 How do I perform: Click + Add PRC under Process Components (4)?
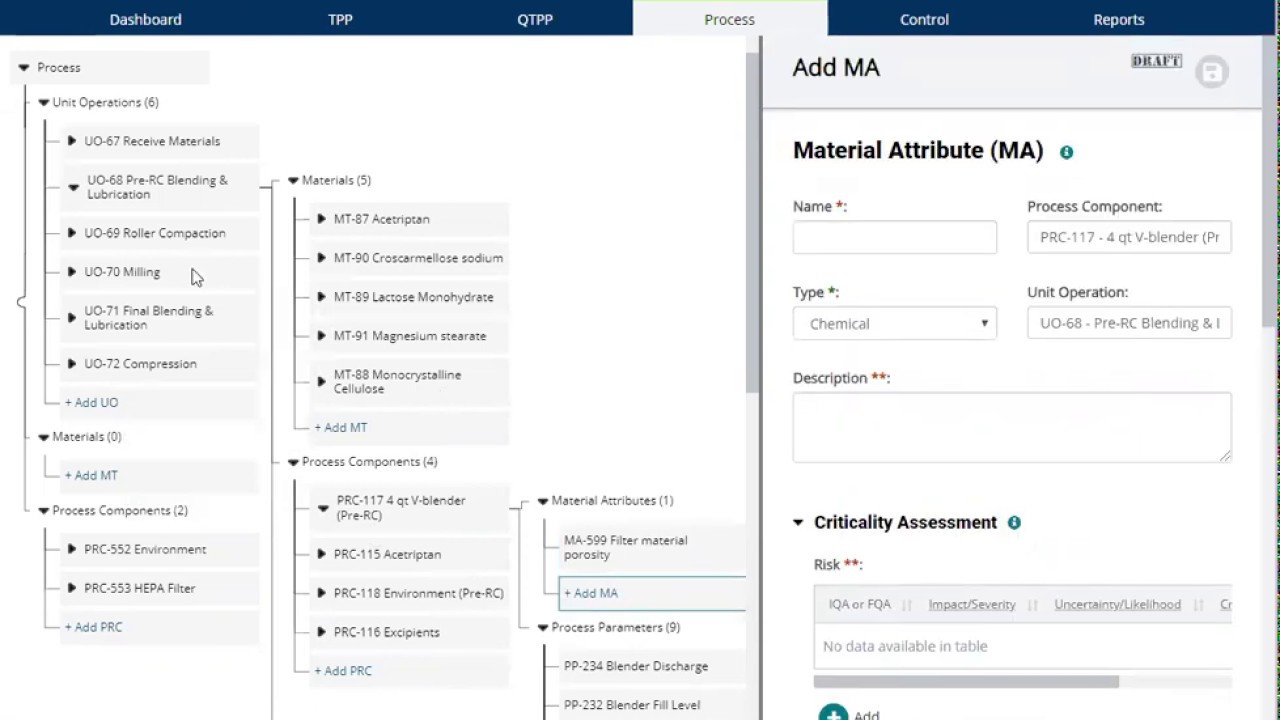(343, 671)
